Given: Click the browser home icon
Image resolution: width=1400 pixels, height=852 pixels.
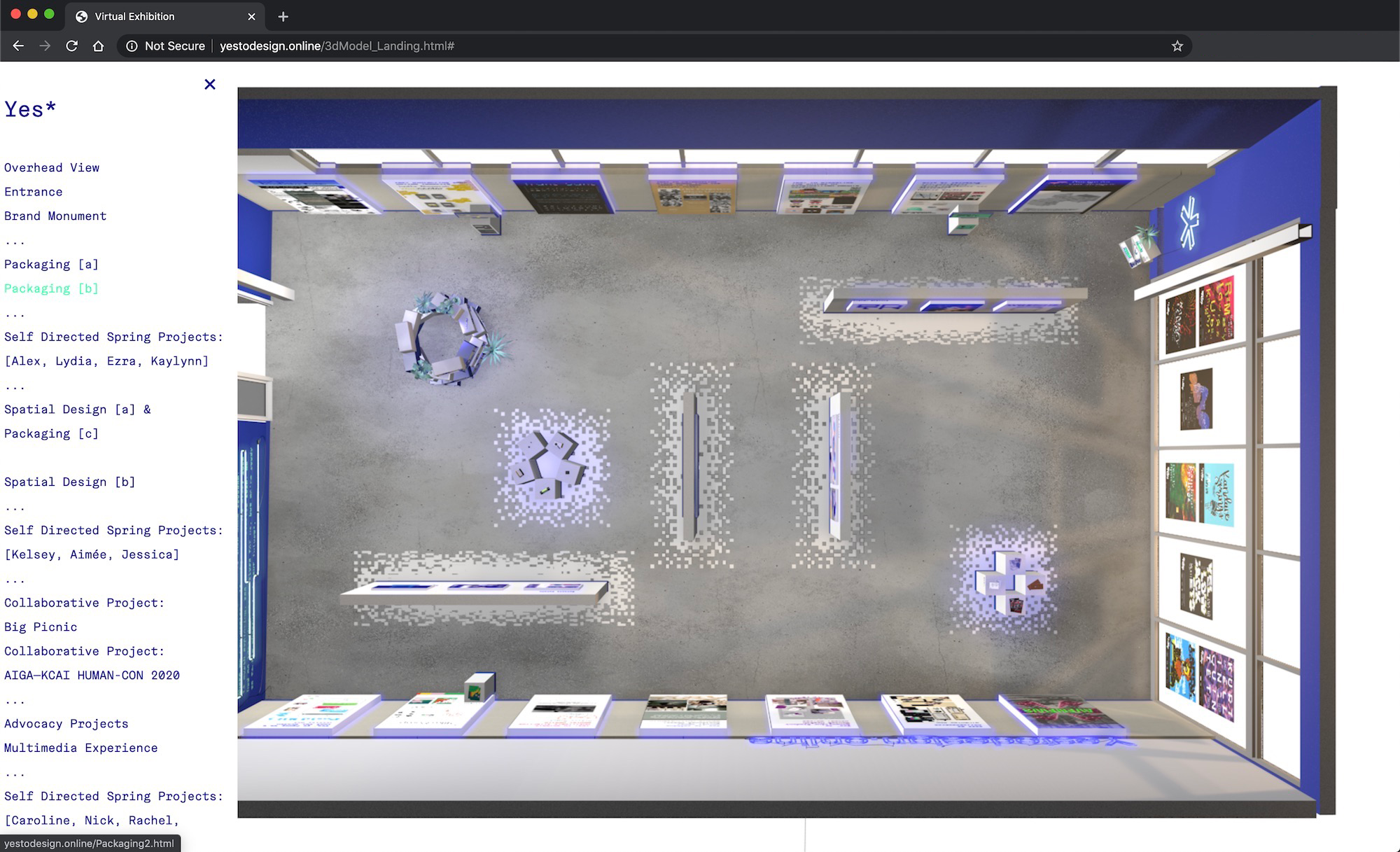Looking at the screenshot, I should click(x=98, y=46).
